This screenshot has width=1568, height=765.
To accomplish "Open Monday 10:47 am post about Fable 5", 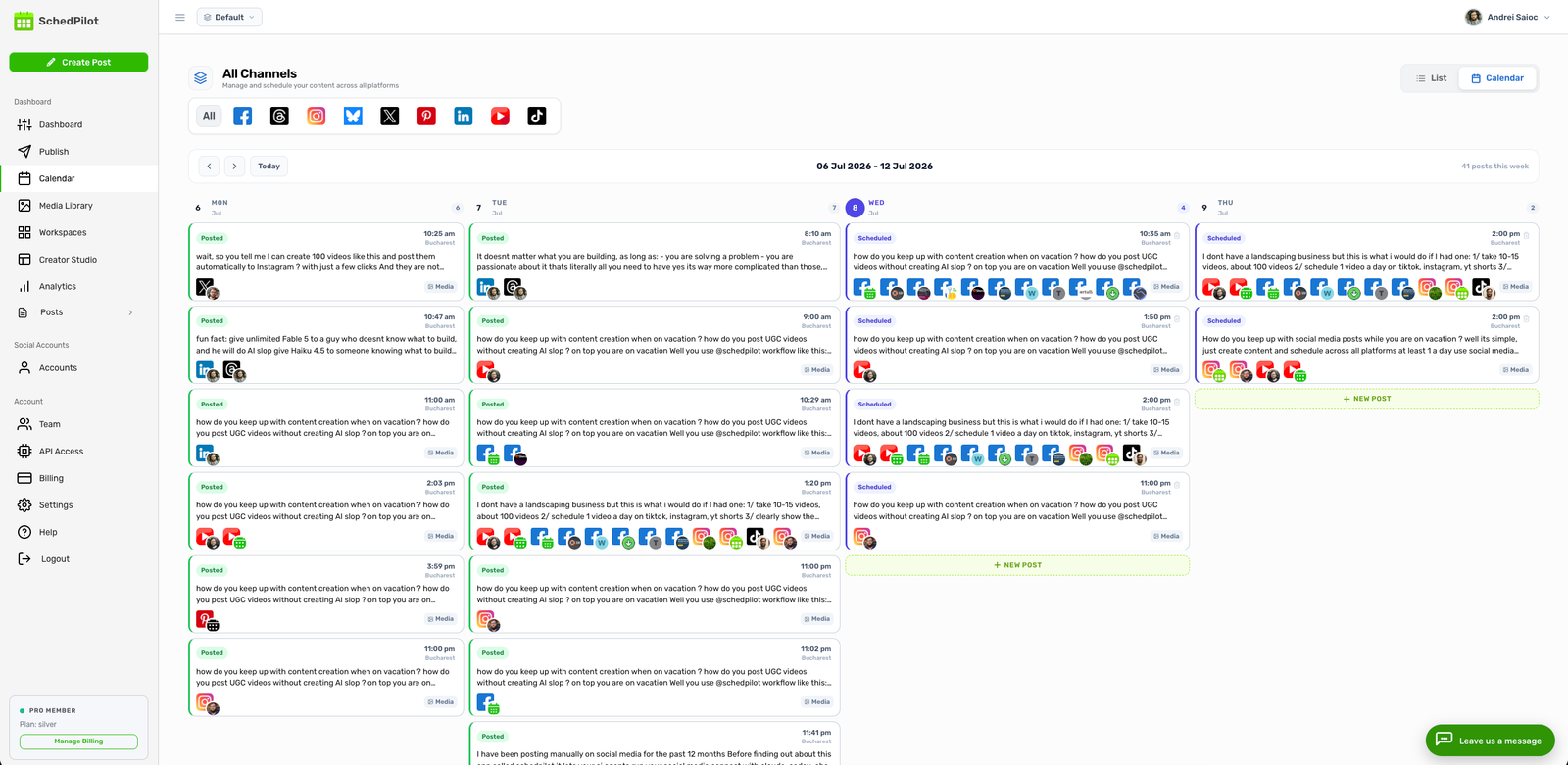I will click(x=325, y=345).
